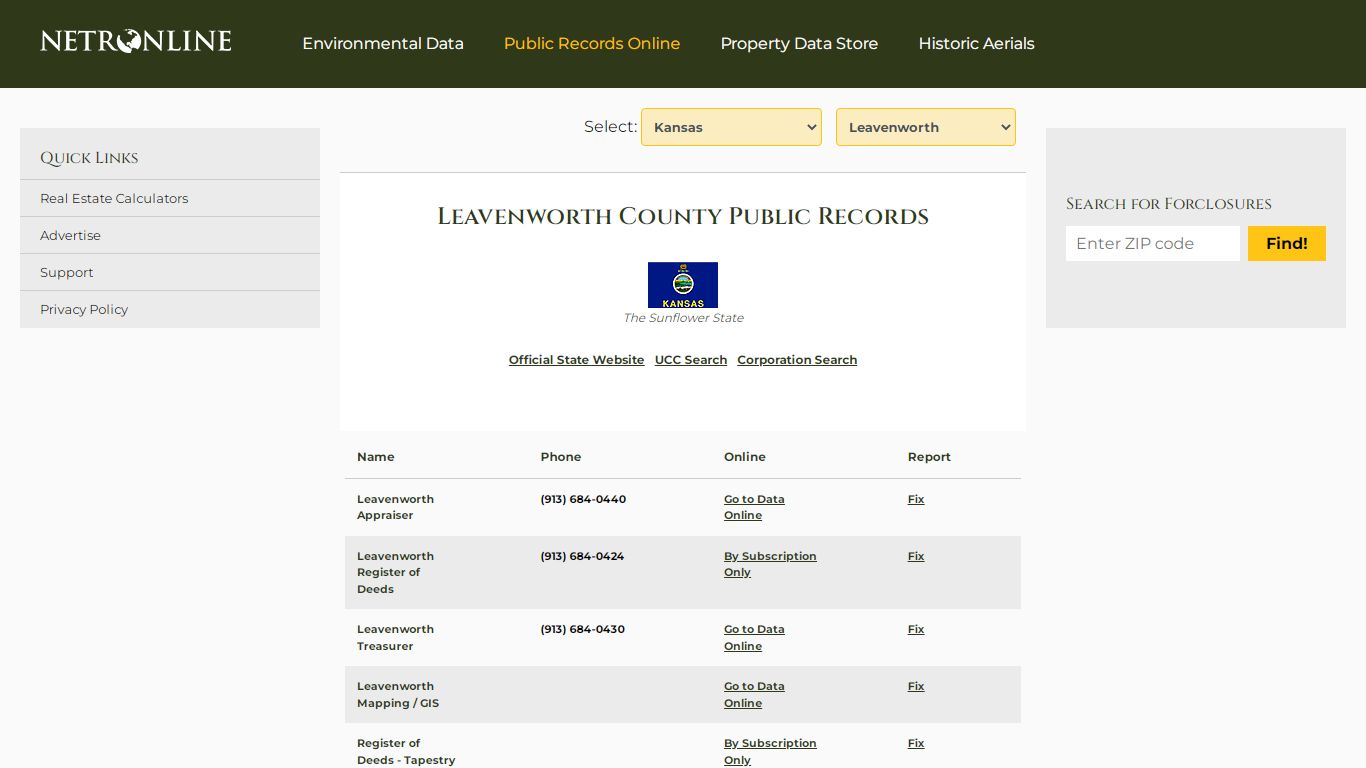This screenshot has height=768, width=1366.
Task: Open By Subscription Only for Register of Deeds
Action: coord(770,564)
